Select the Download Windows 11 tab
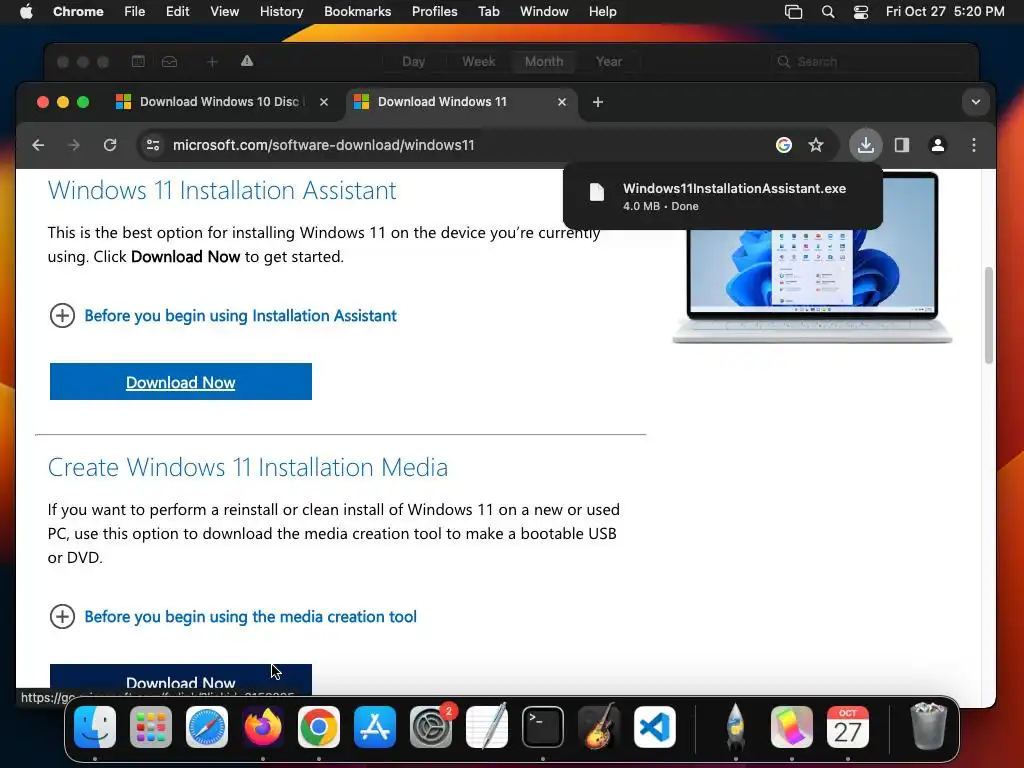Screen dimensions: 1024x768 click(461, 102)
